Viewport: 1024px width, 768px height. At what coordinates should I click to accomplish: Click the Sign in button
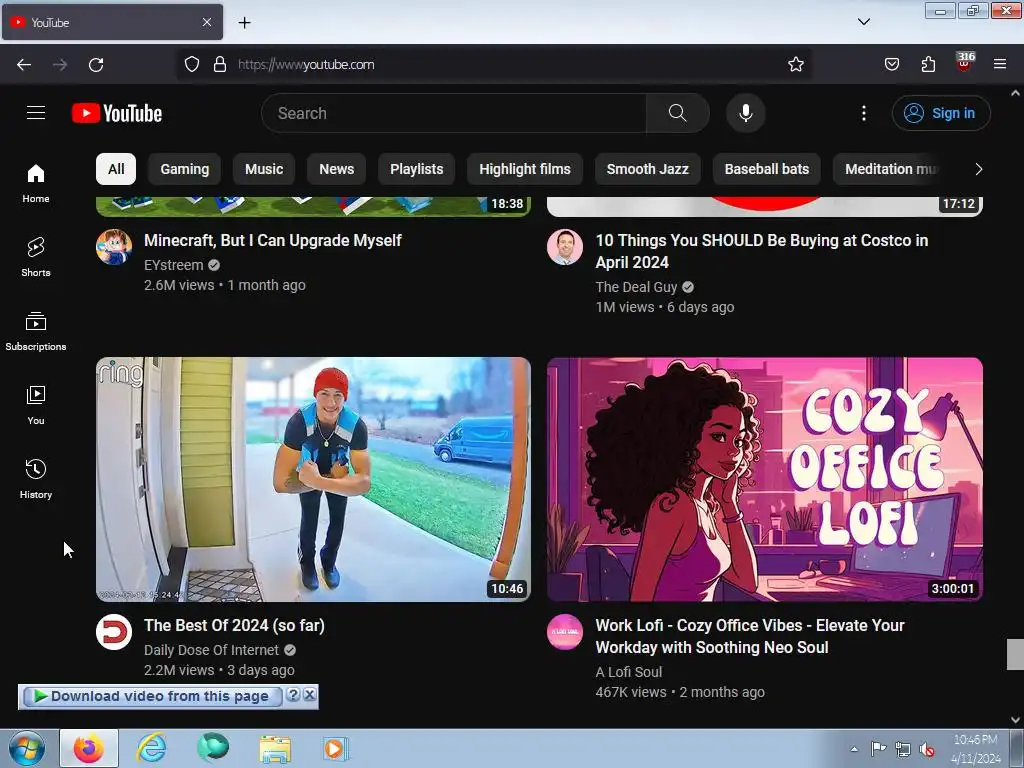(x=941, y=113)
